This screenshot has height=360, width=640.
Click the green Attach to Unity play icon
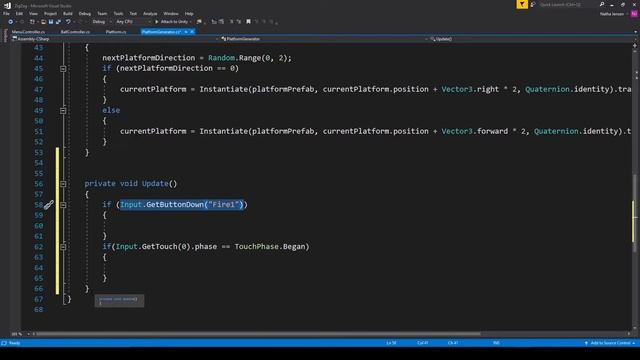(x=156, y=22)
